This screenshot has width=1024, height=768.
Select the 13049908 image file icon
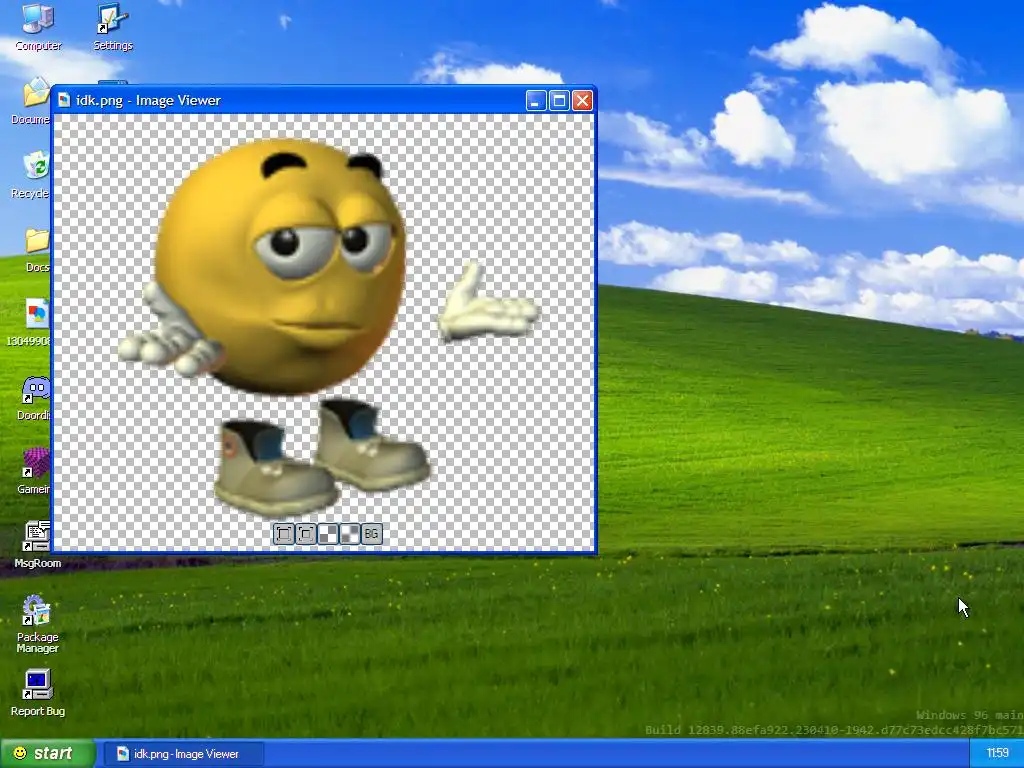coord(29,323)
